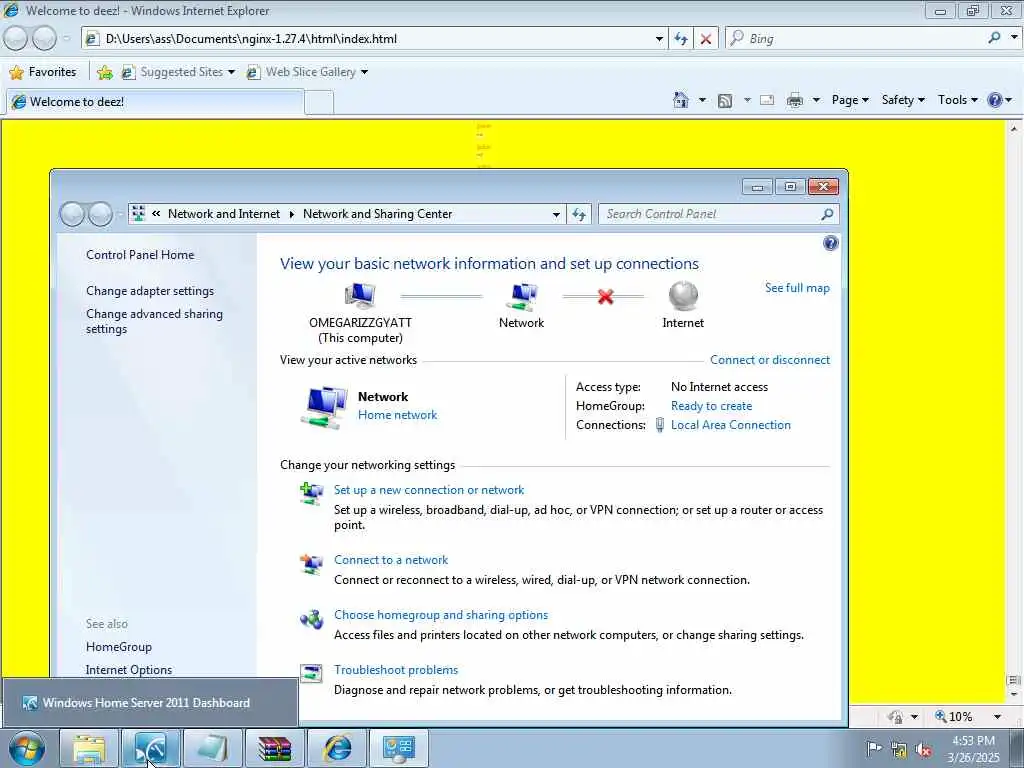Open Control Panel Home link

coord(140,255)
